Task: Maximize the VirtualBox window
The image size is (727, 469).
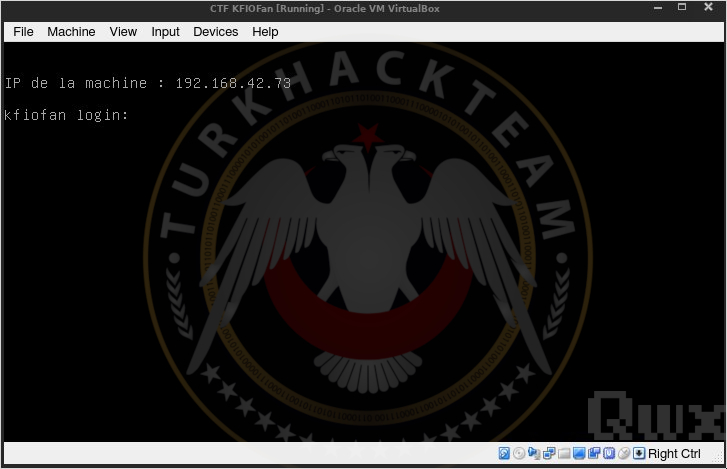Action: [682, 7]
